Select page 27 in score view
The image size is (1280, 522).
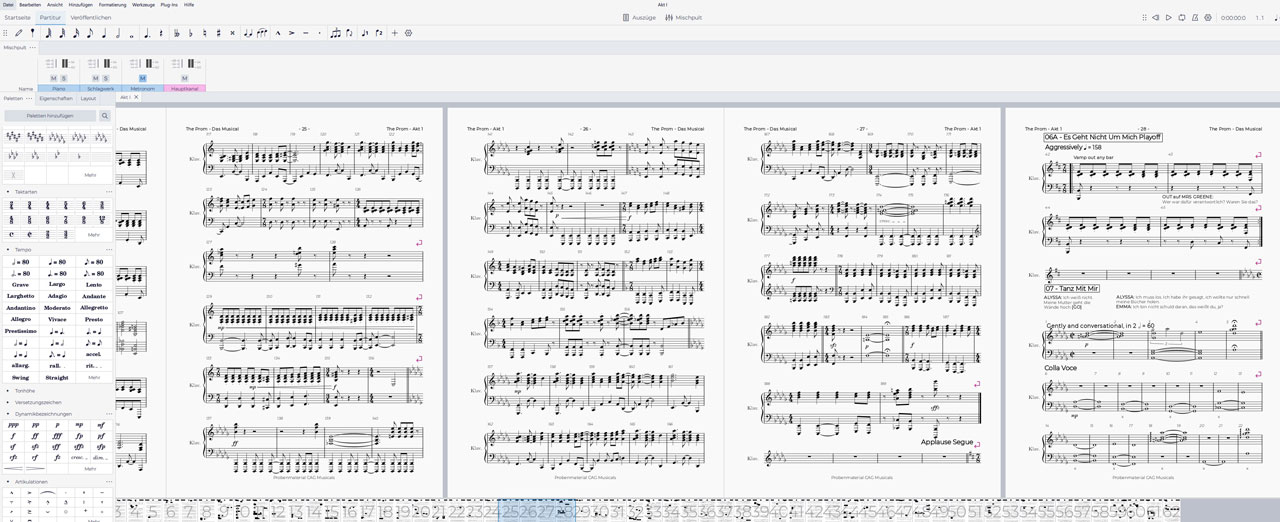tap(862, 305)
